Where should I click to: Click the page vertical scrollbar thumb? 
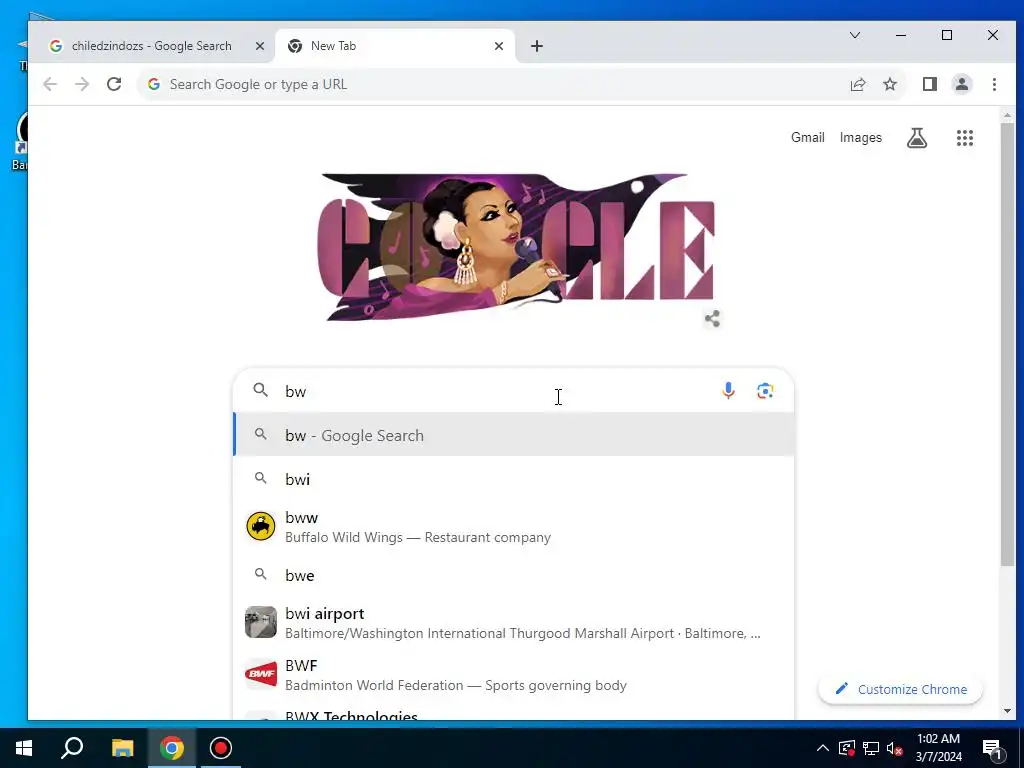tap(1007, 344)
